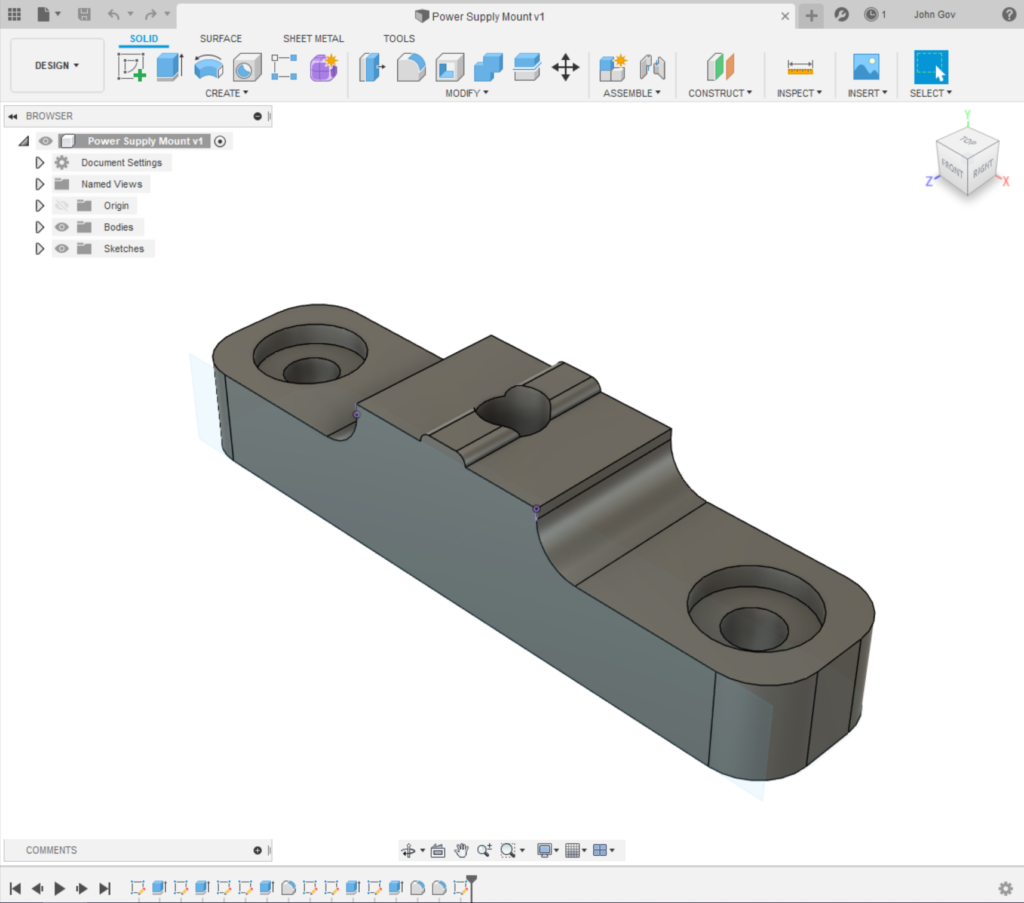This screenshot has height=903, width=1024.
Task: Expand the COMMENTS panel
Action: pos(257,850)
